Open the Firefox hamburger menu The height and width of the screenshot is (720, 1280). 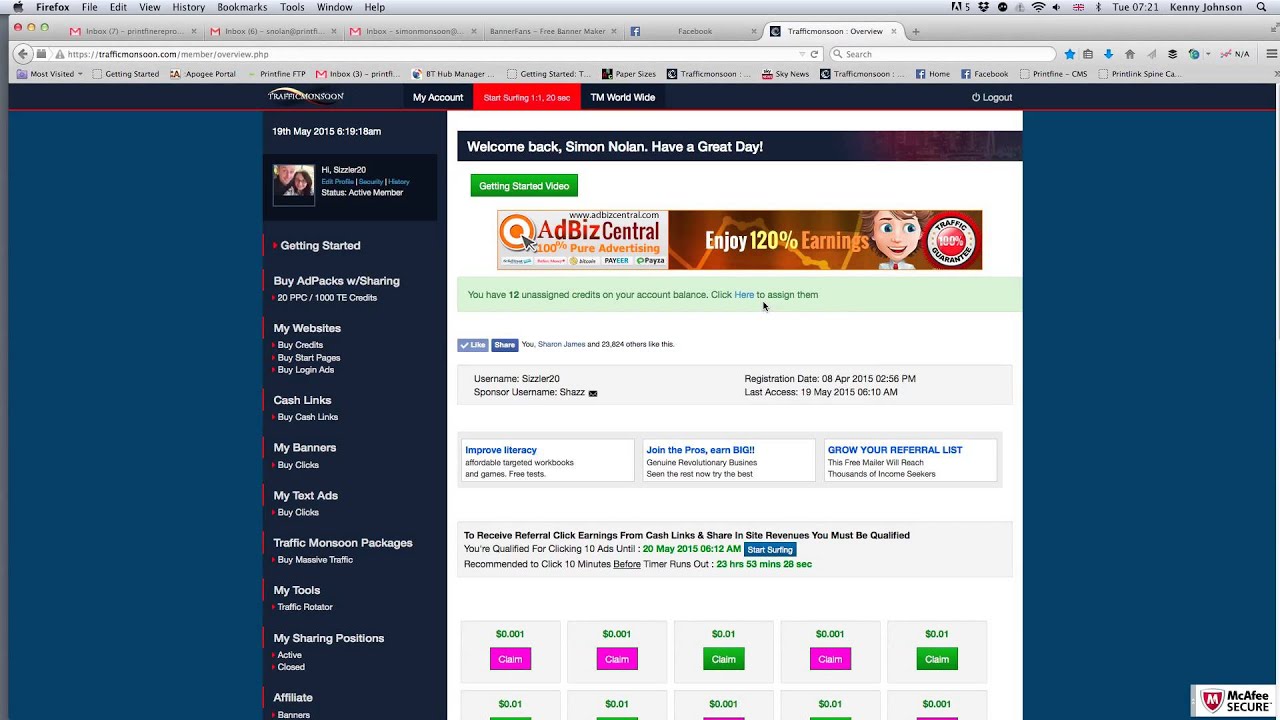coord(1272,54)
